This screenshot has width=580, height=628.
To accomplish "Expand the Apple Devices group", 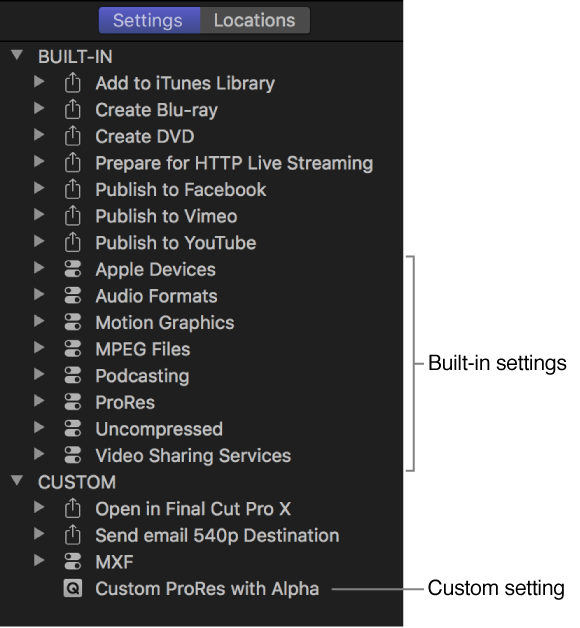I will point(39,268).
